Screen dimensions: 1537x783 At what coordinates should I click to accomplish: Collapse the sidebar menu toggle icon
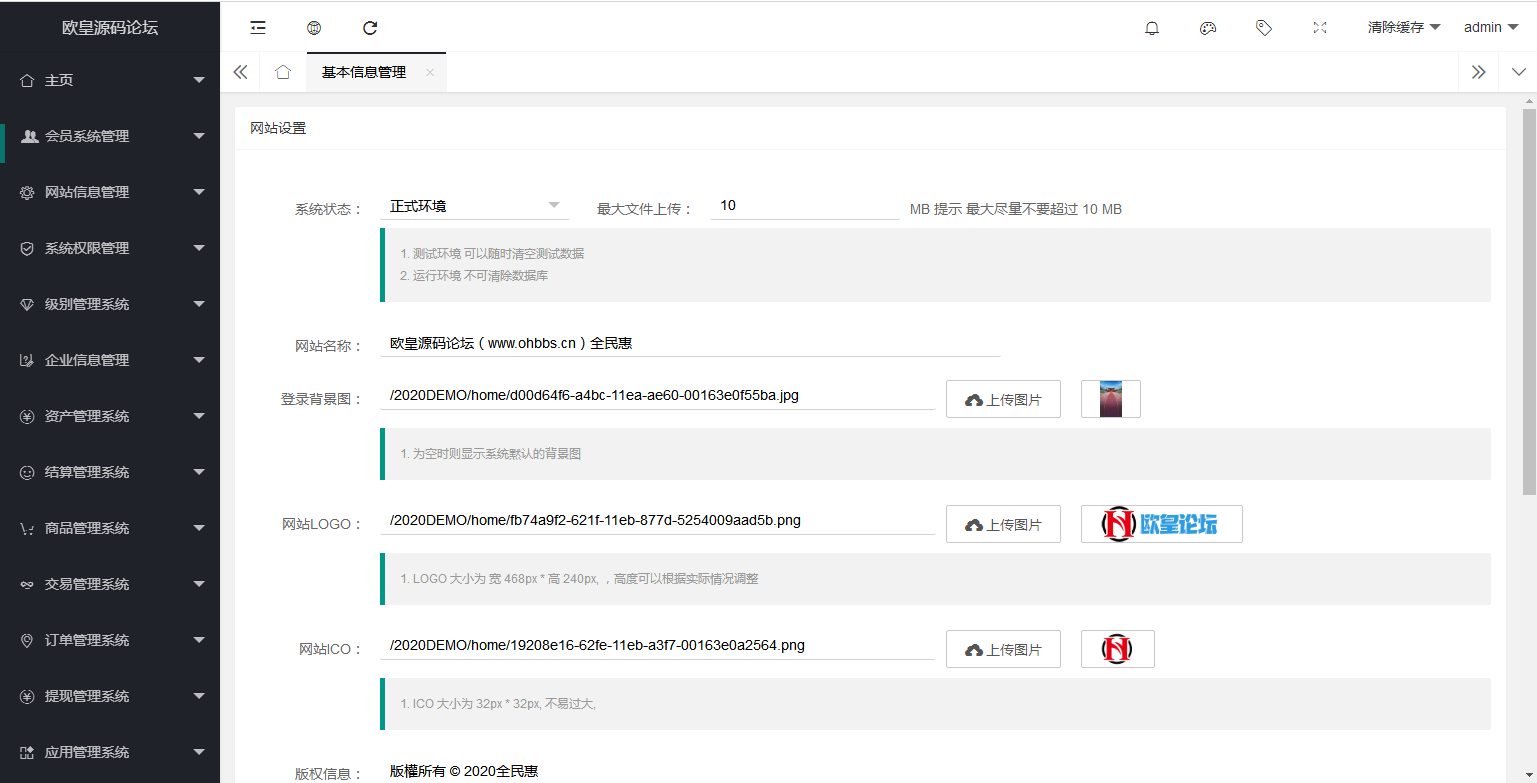[258, 27]
